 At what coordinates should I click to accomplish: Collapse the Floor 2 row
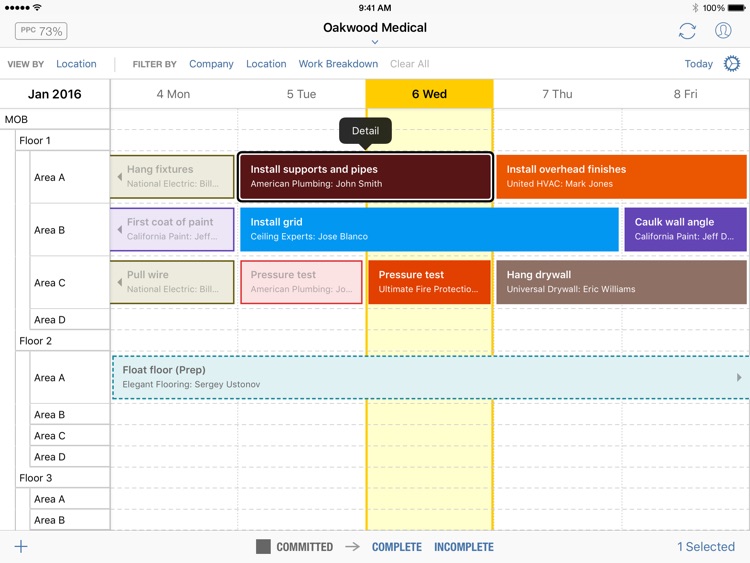point(63,341)
